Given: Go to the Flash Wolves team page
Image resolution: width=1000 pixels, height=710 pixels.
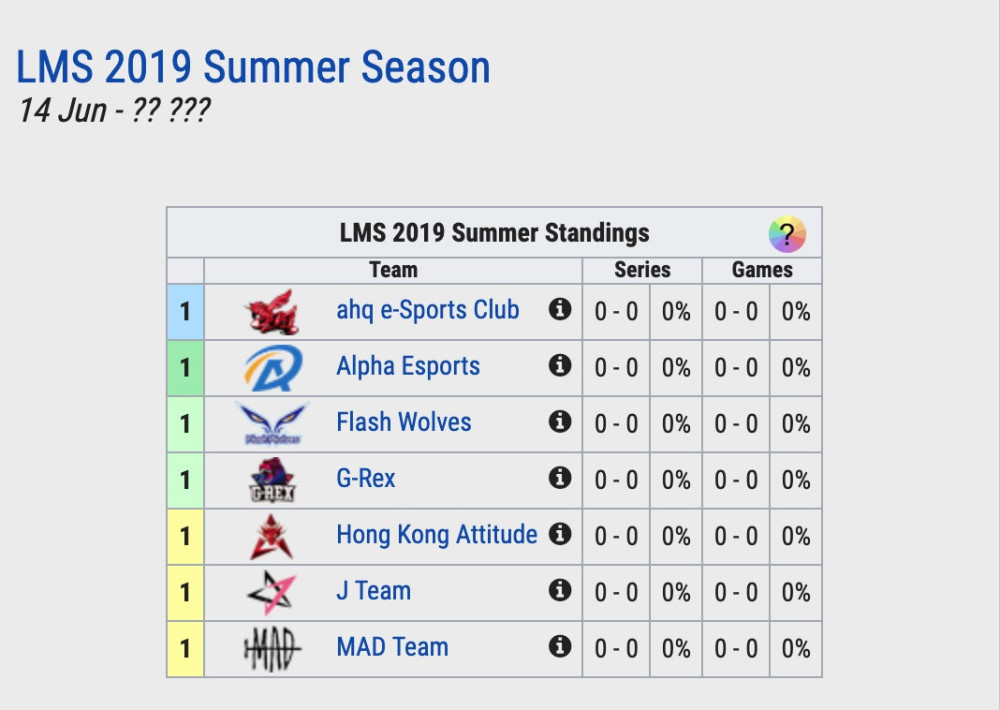Looking at the screenshot, I should coord(403,422).
